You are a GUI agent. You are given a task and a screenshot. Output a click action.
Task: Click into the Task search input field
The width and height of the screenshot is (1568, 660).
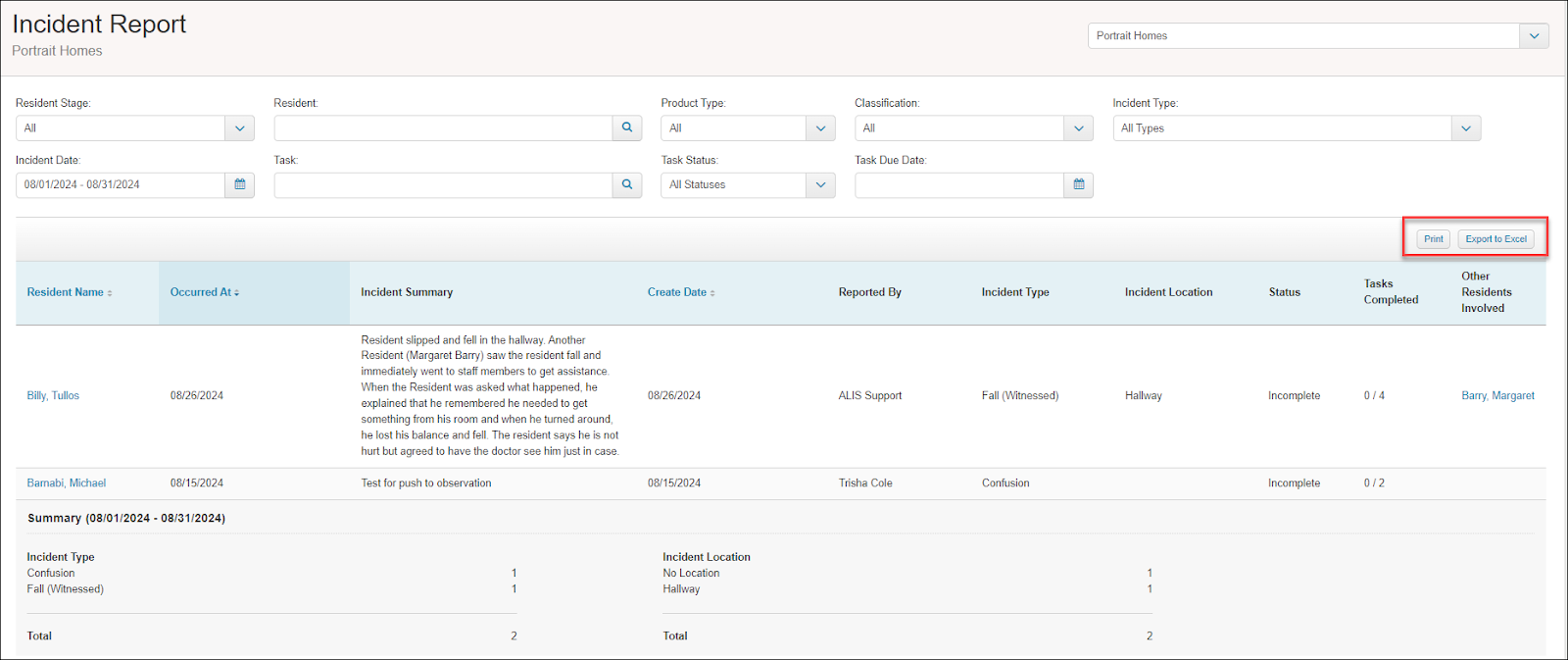(444, 184)
